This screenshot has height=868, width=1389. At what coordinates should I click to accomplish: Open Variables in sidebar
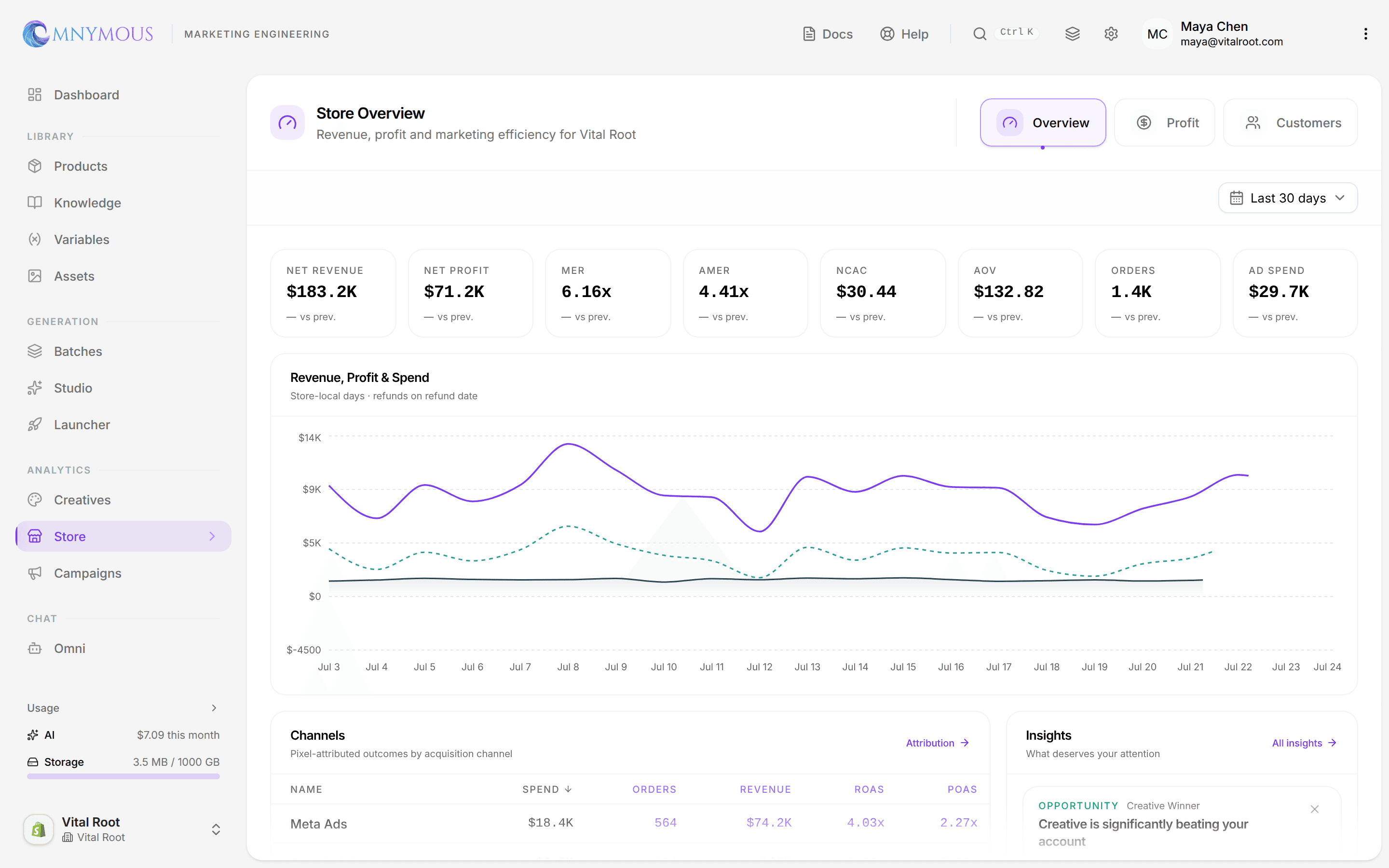pyautogui.click(x=123, y=239)
